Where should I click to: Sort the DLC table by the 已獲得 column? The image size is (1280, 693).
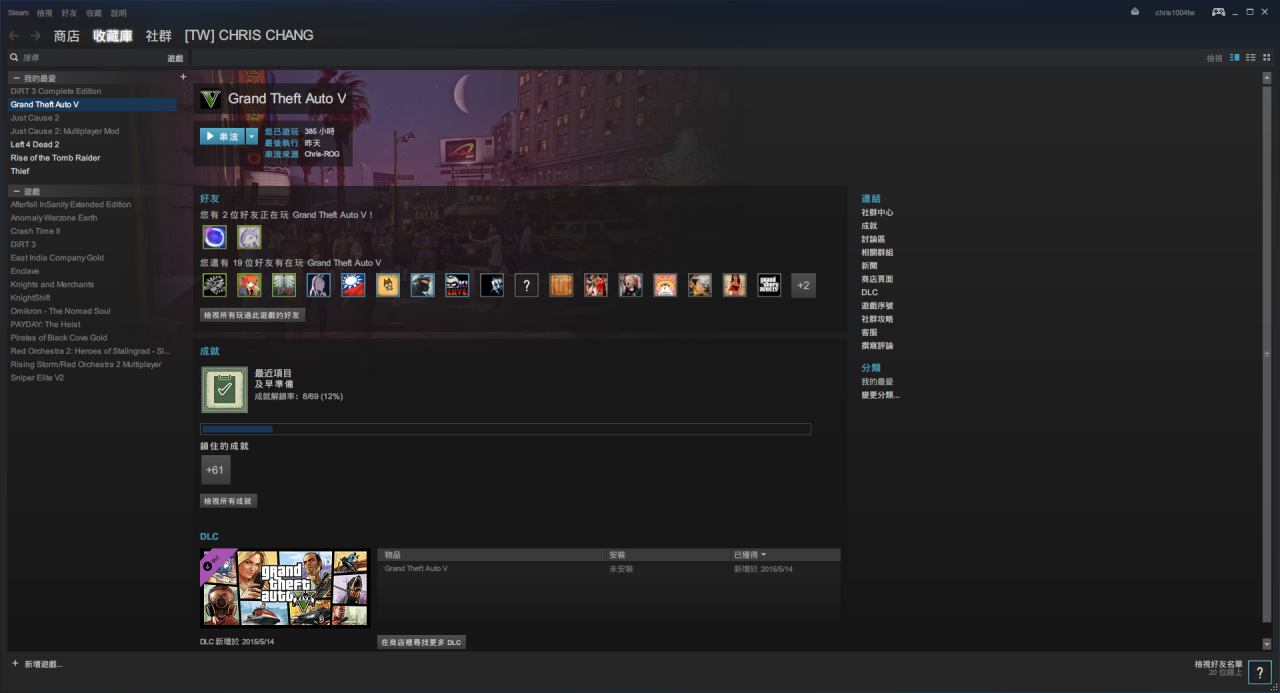click(x=750, y=554)
